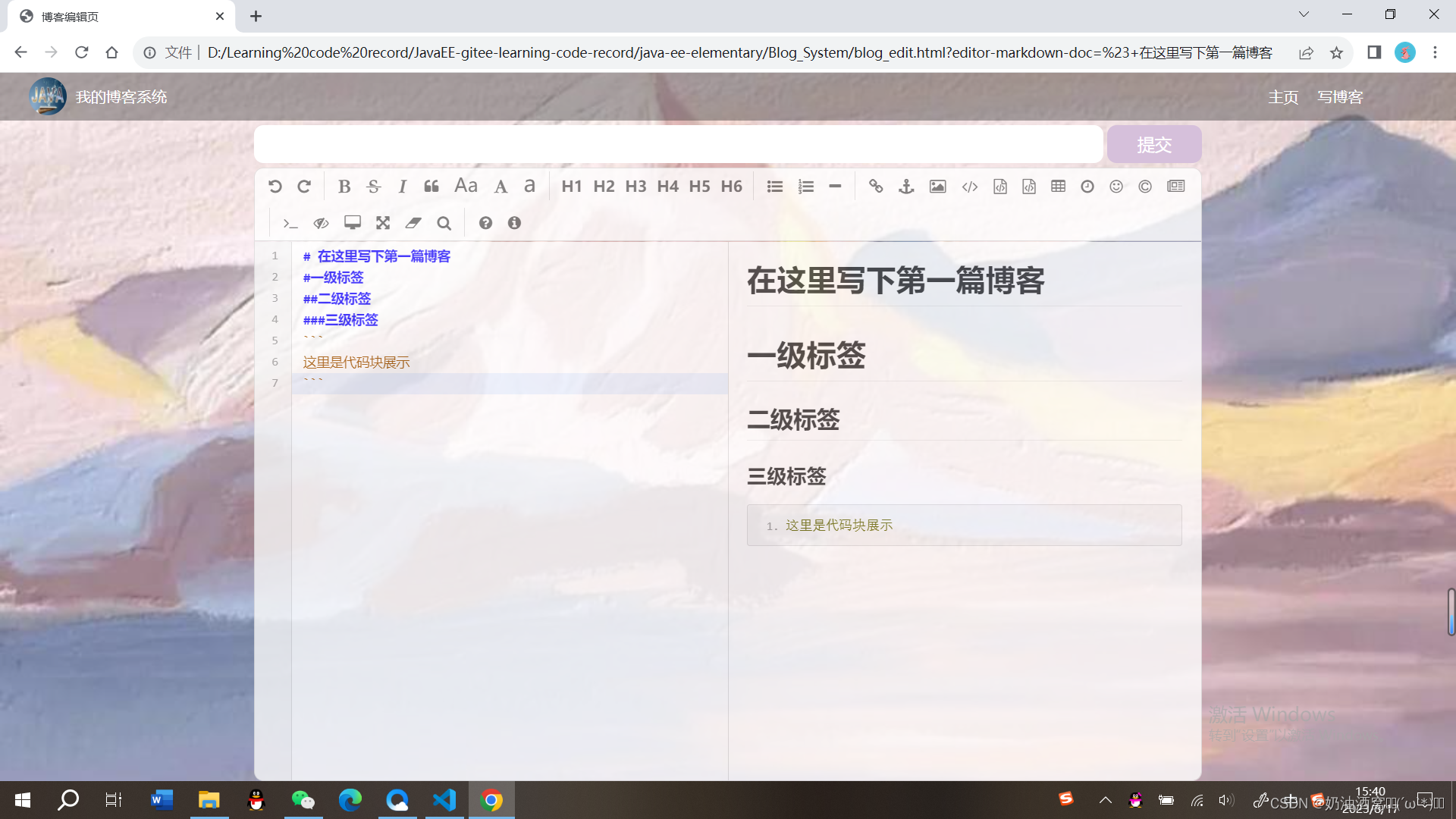Insert H4 heading
The image size is (1456, 819).
(667, 187)
